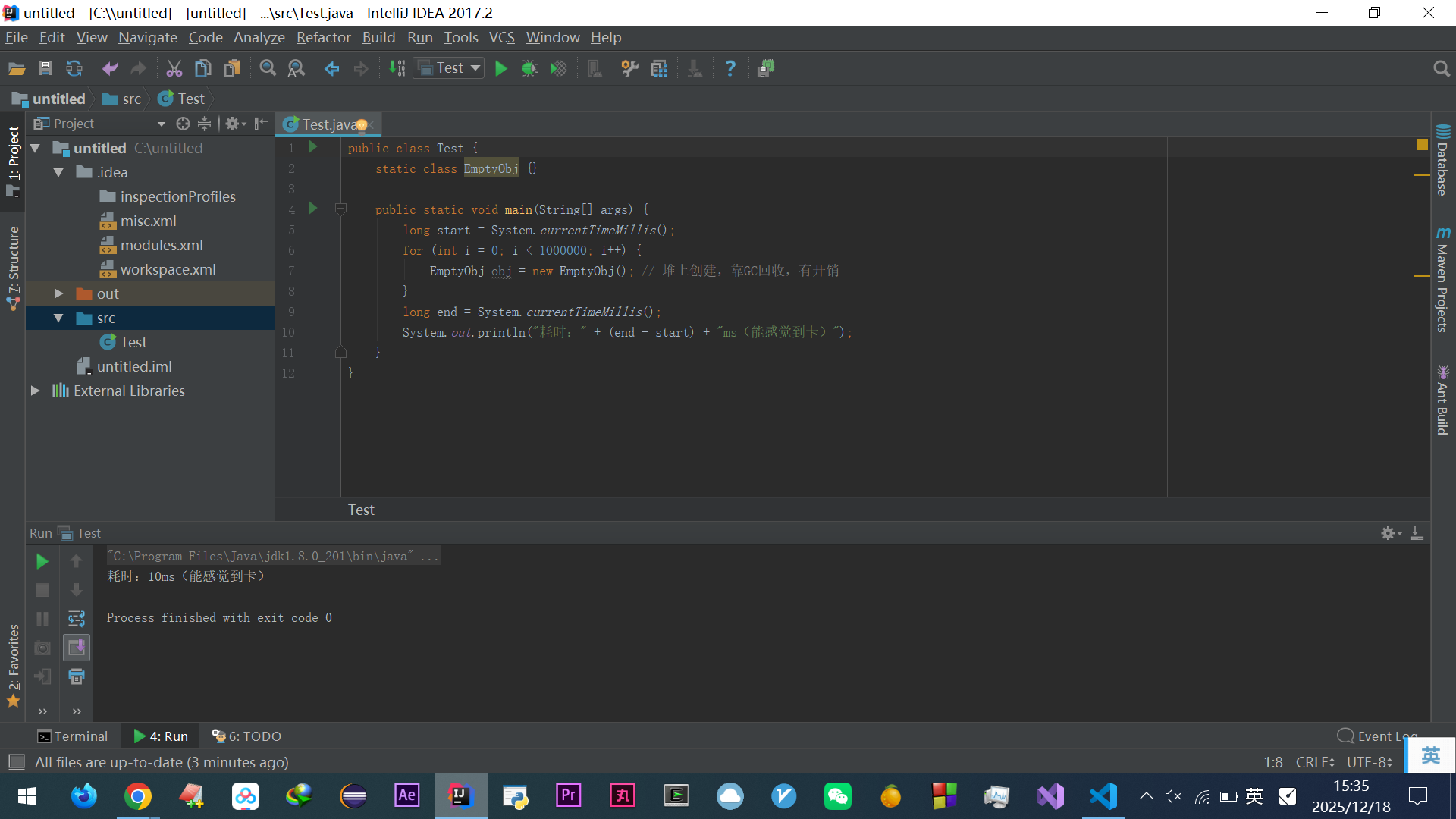Click Rerun Test in Run panel
1456x819 pixels.
[42, 561]
